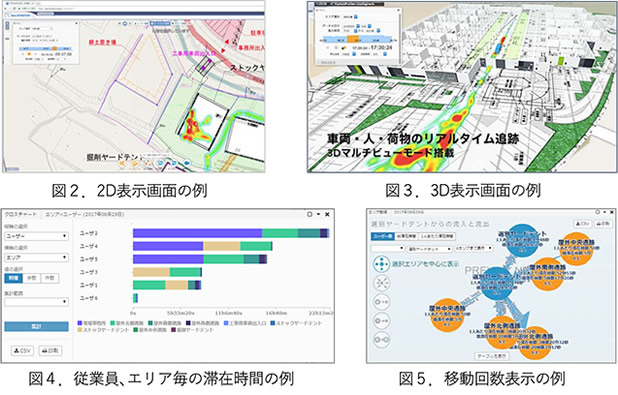Select the first value toggle in cross chart
Viewport: 618px width, 395px height.
click(x=13, y=278)
